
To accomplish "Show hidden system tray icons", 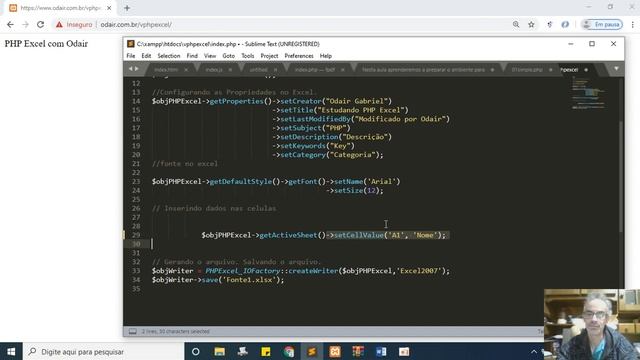I will pyautogui.click(x=533, y=351).
